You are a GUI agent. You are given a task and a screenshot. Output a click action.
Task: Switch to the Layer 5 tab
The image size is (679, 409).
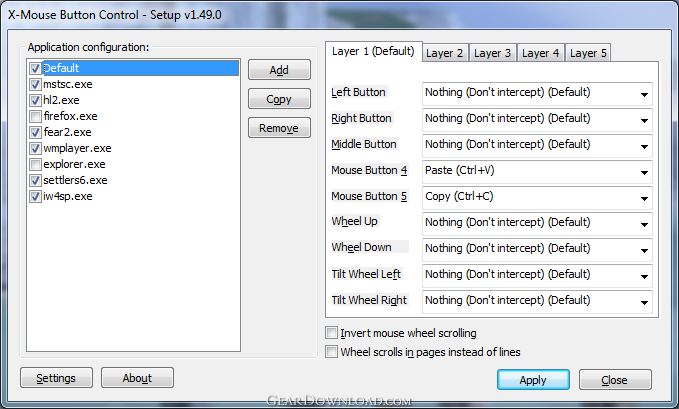pos(588,53)
